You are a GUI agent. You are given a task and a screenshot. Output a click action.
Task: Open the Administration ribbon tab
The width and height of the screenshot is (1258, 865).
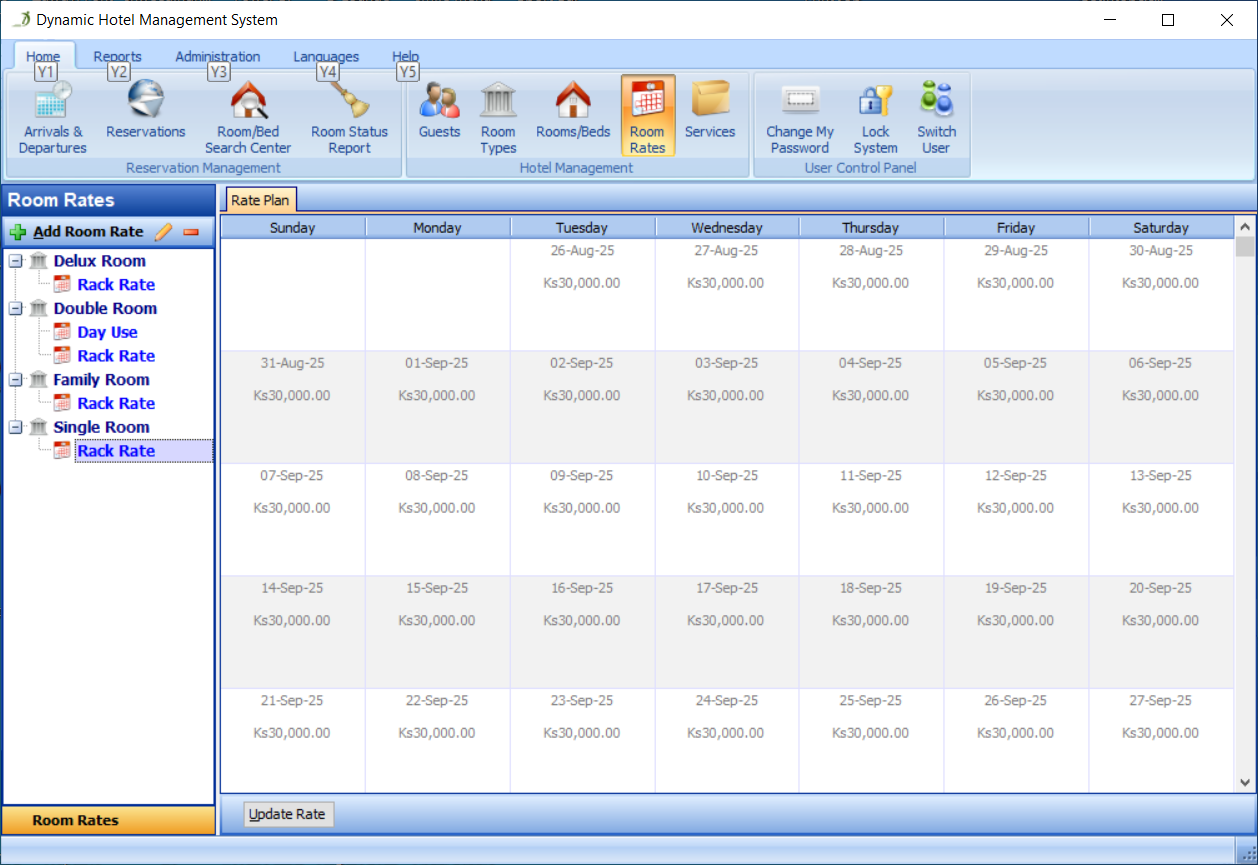217,57
